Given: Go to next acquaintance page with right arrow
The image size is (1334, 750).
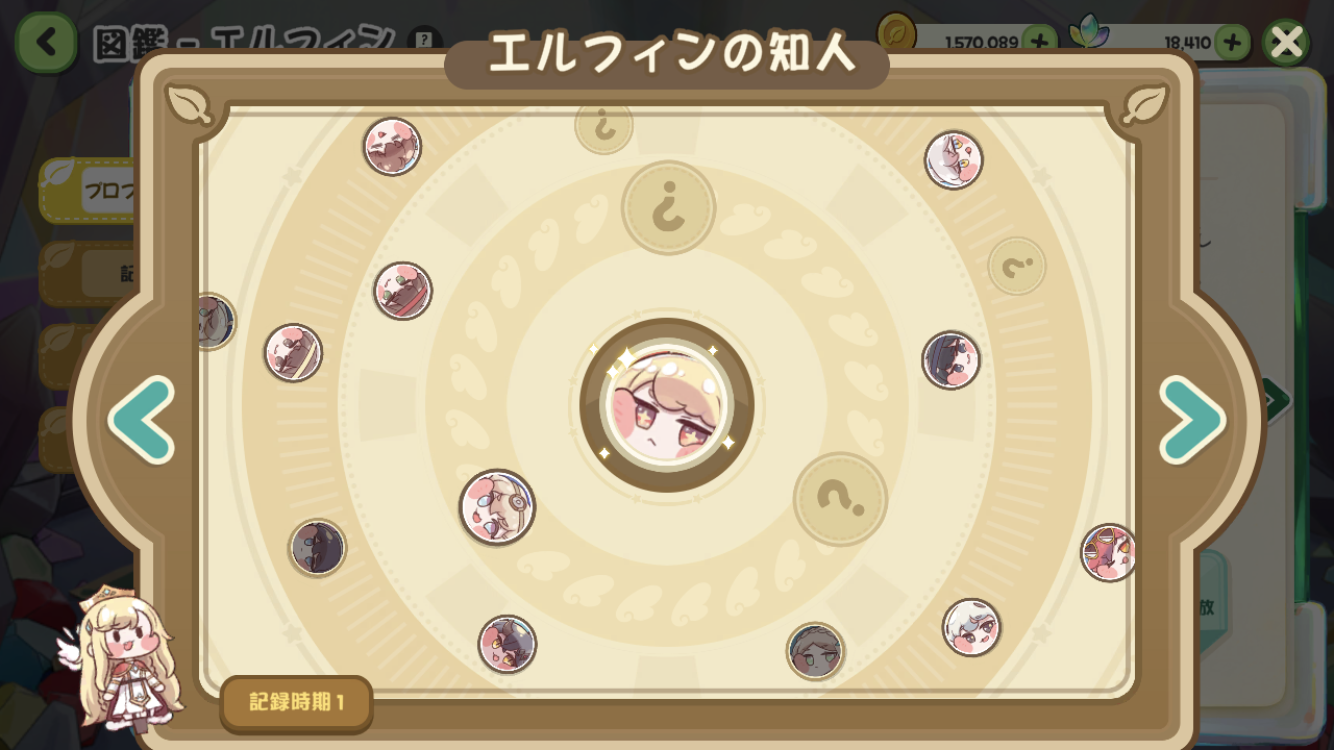Looking at the screenshot, I should tap(1192, 420).
